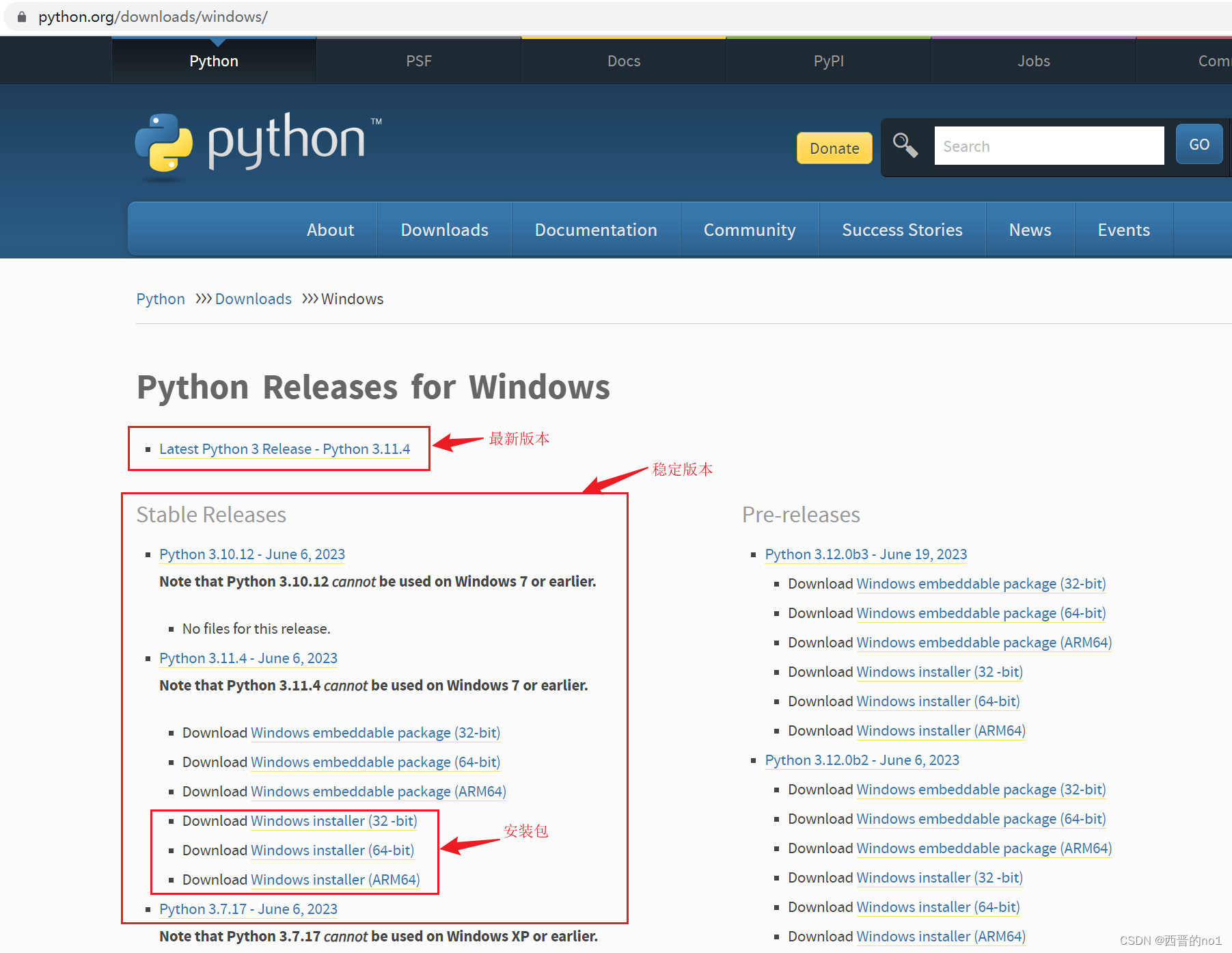Viewport: 1232px width, 953px height.
Task: Open the PyPI top bar tab
Action: tap(829, 61)
